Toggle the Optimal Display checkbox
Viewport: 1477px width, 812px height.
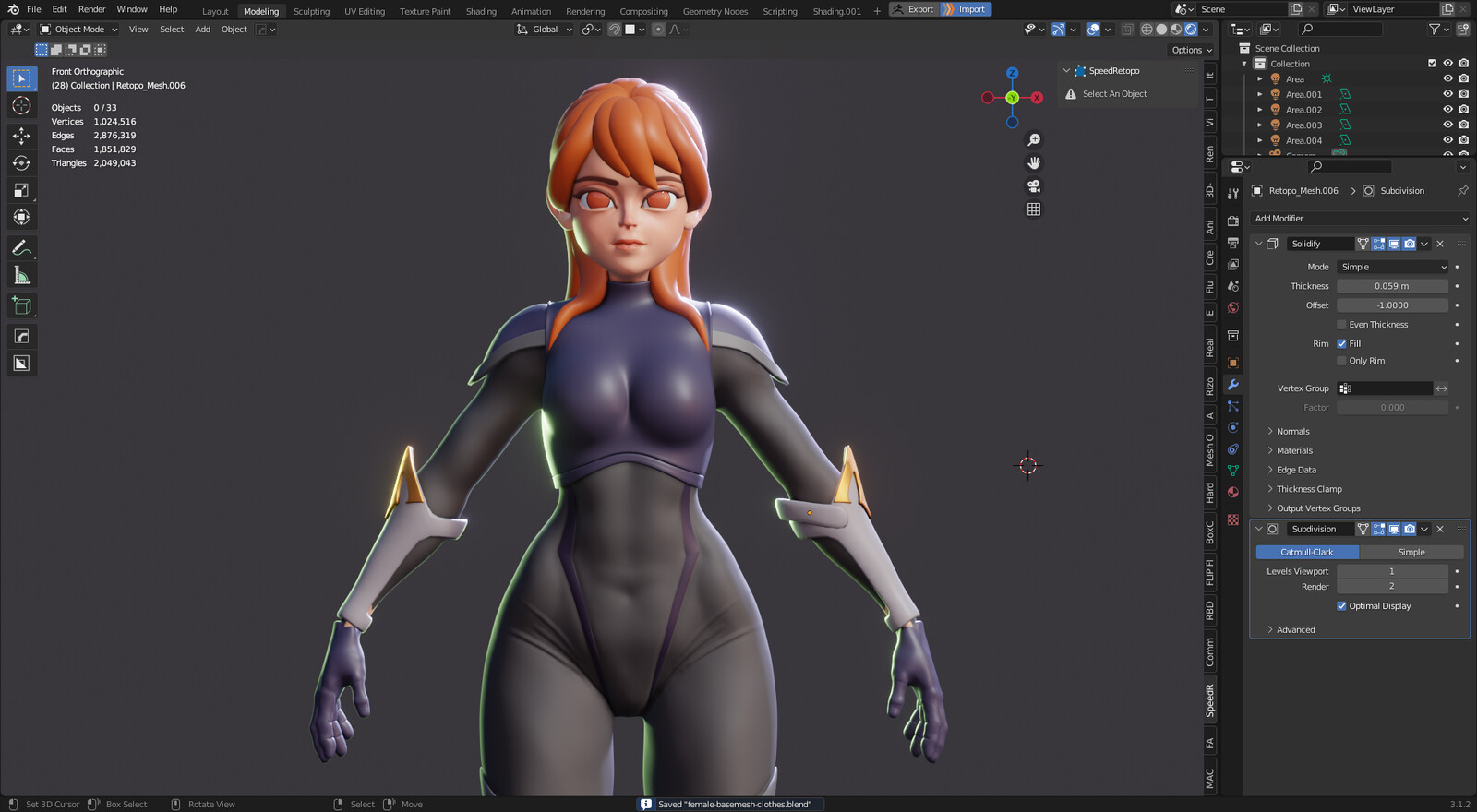1341,606
